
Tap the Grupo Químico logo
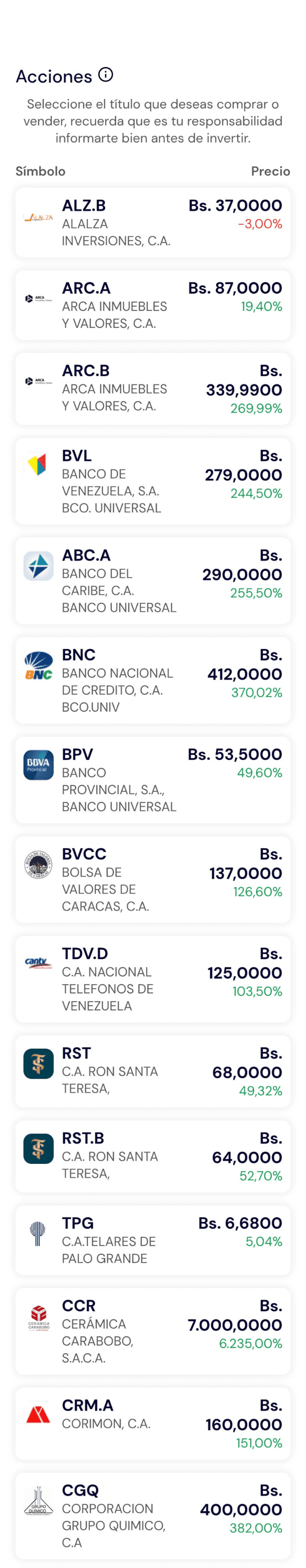(x=38, y=1500)
